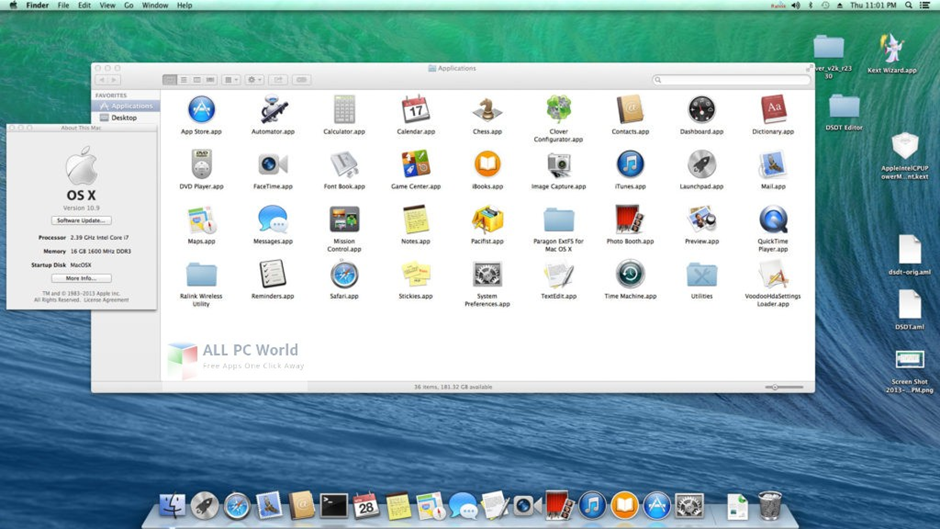The height and width of the screenshot is (529, 940).
Task: Select Applications in Finder sidebar
Action: click(x=125, y=106)
